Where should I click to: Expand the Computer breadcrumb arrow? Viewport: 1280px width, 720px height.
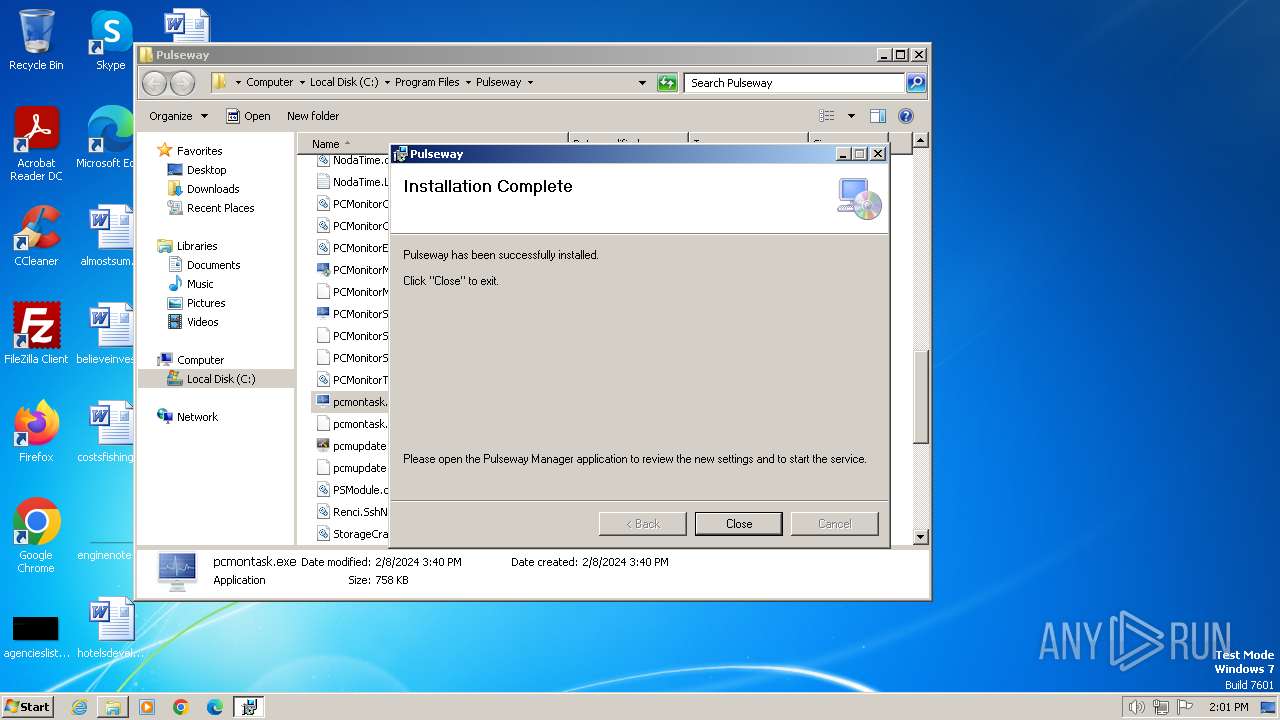(301, 83)
